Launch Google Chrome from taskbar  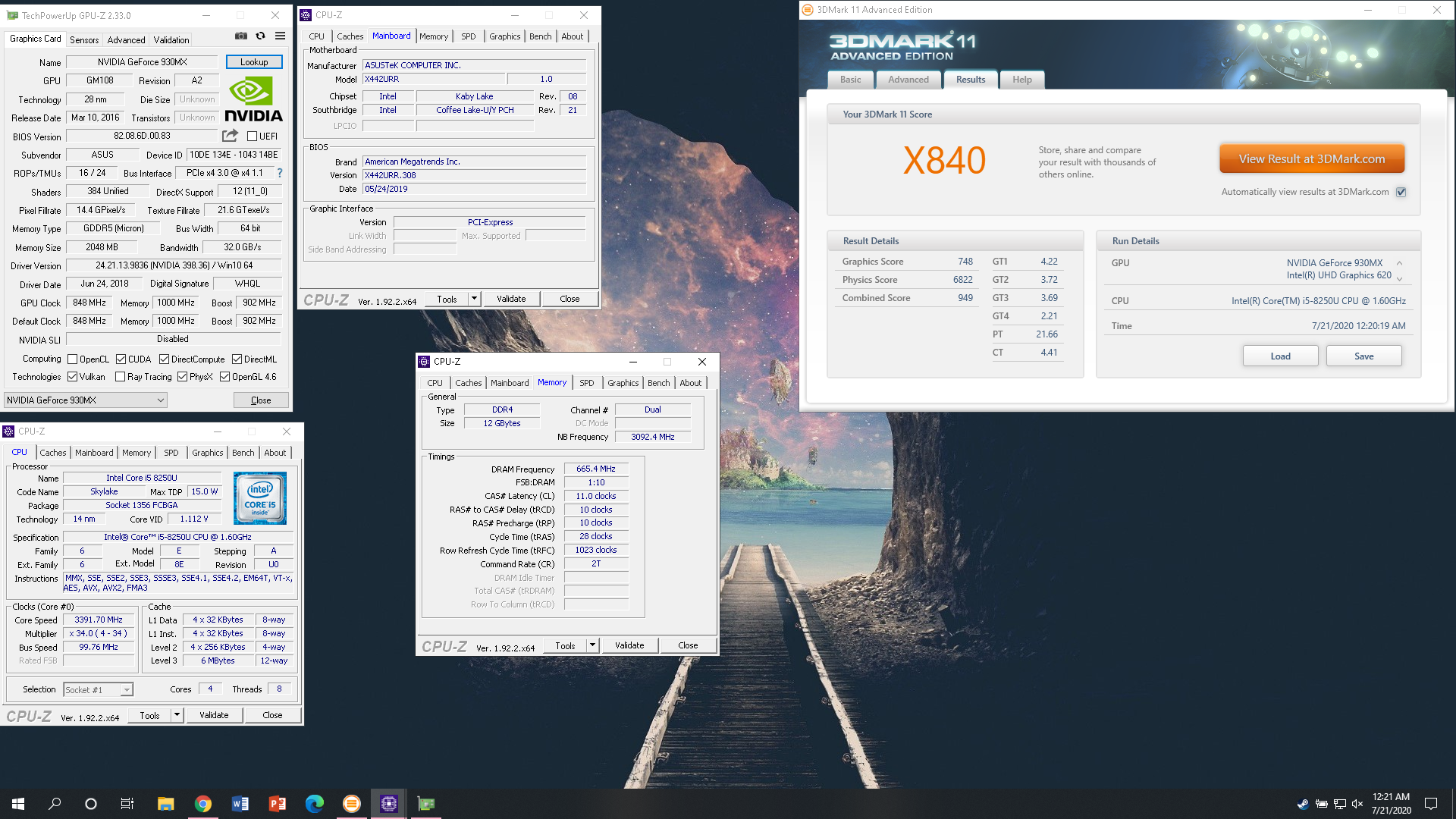tap(202, 804)
